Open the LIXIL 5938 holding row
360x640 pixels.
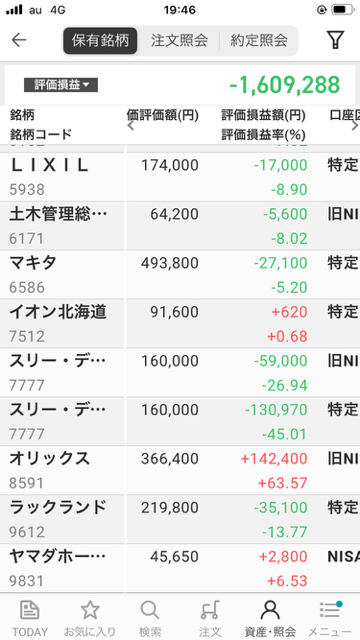pyautogui.click(x=180, y=177)
